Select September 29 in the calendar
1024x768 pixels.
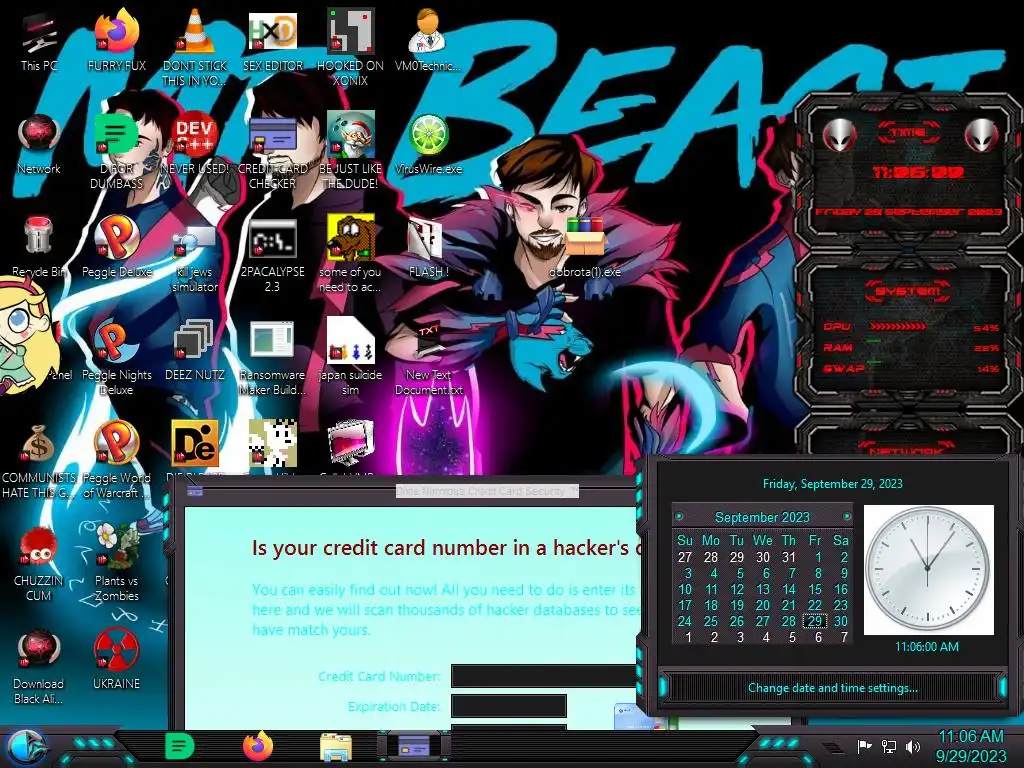[x=814, y=621]
